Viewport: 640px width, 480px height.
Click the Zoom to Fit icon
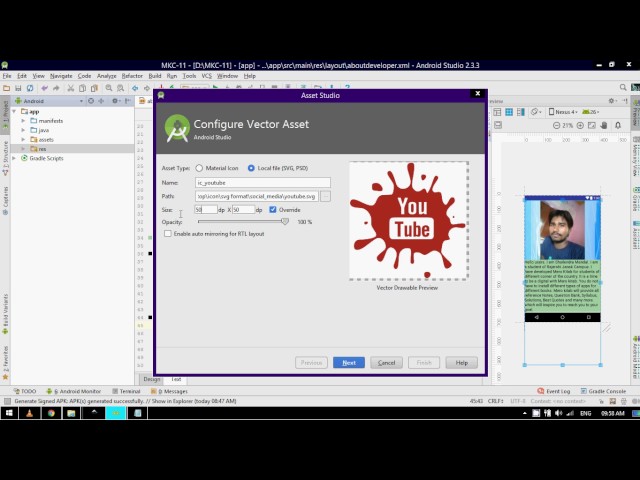(x=592, y=126)
